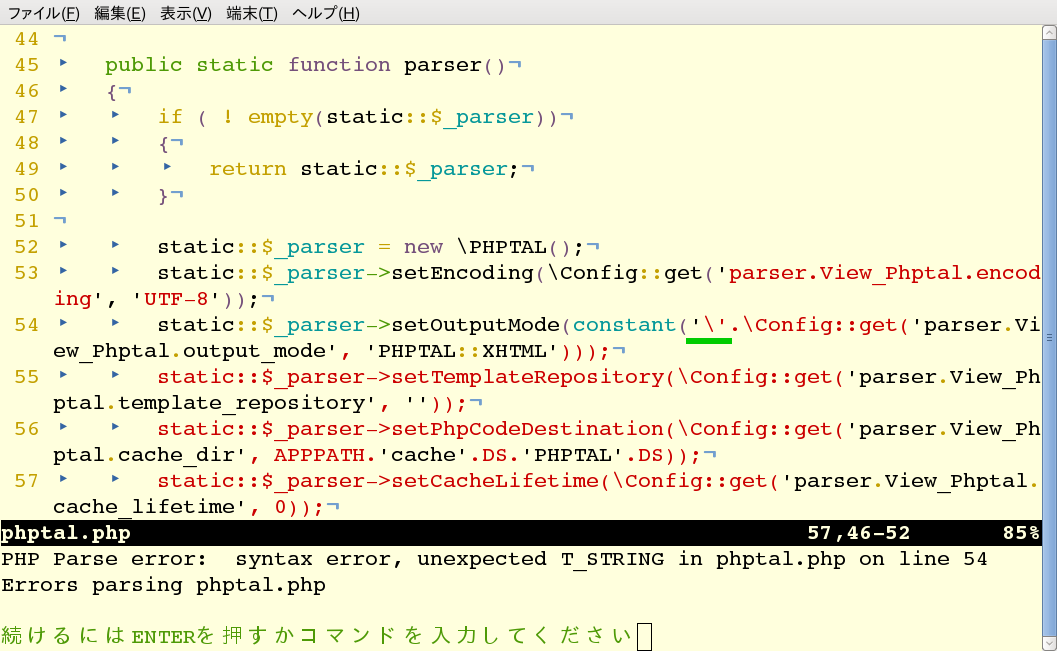Screen dimensions: 1057x651
Task: Open the ファイル(F) menu
Action: (43, 13)
